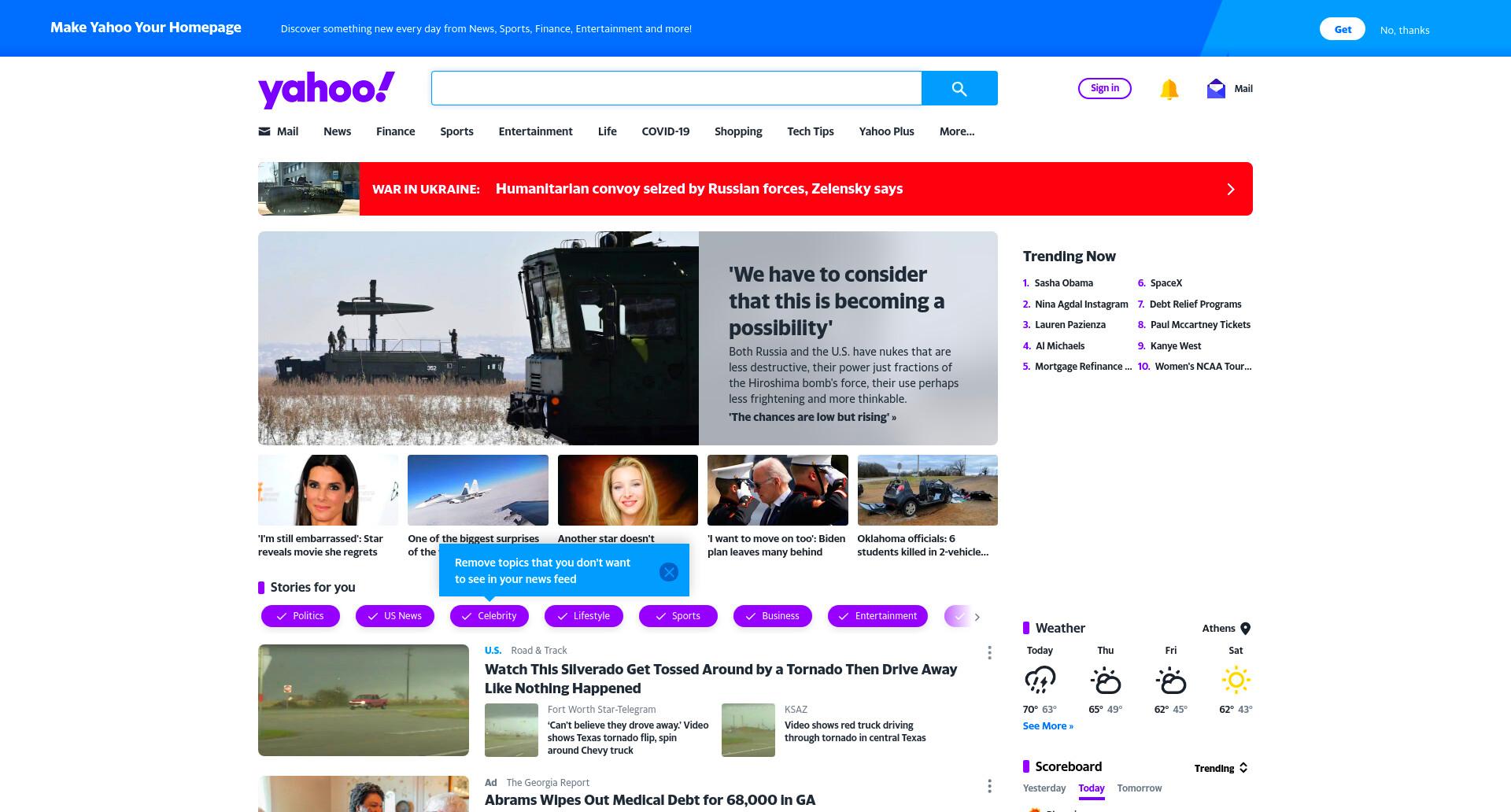Open the See More weather link

pos(1048,726)
